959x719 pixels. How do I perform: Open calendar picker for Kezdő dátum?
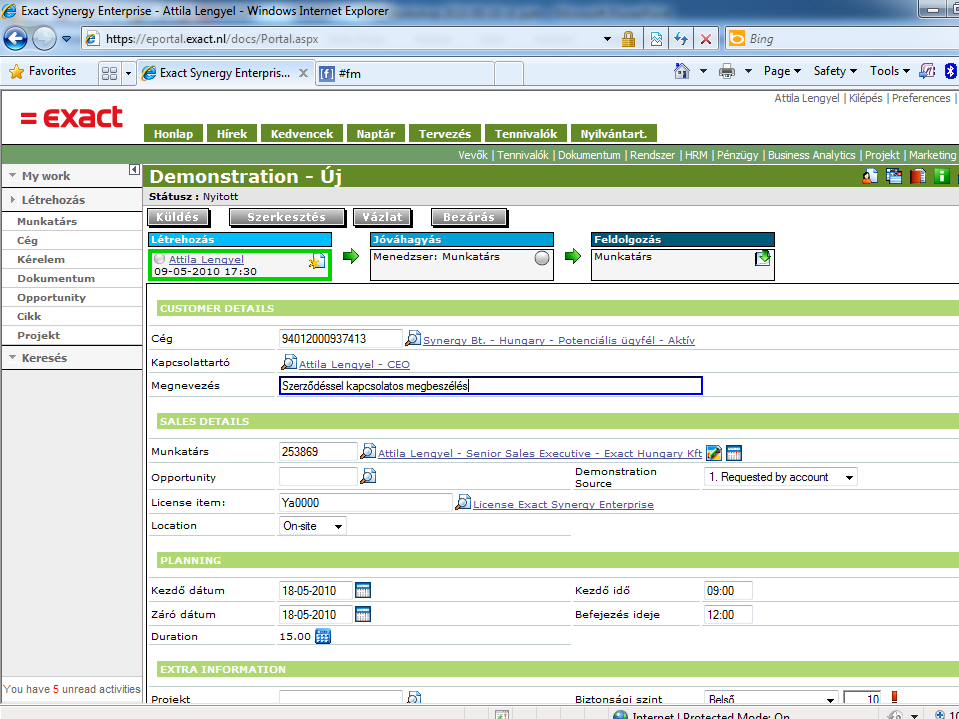pos(363,590)
